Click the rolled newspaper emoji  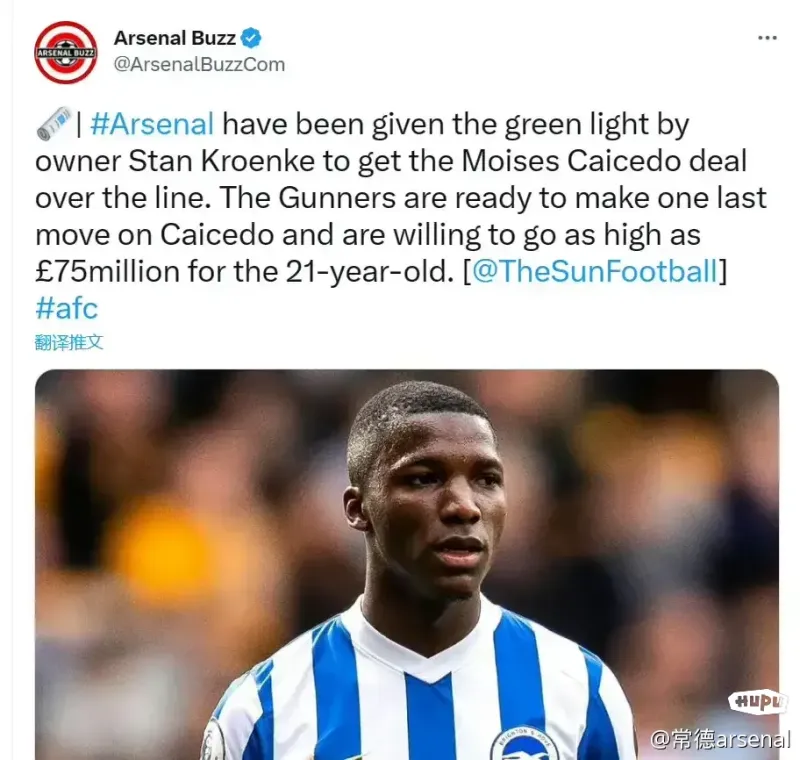point(54,123)
